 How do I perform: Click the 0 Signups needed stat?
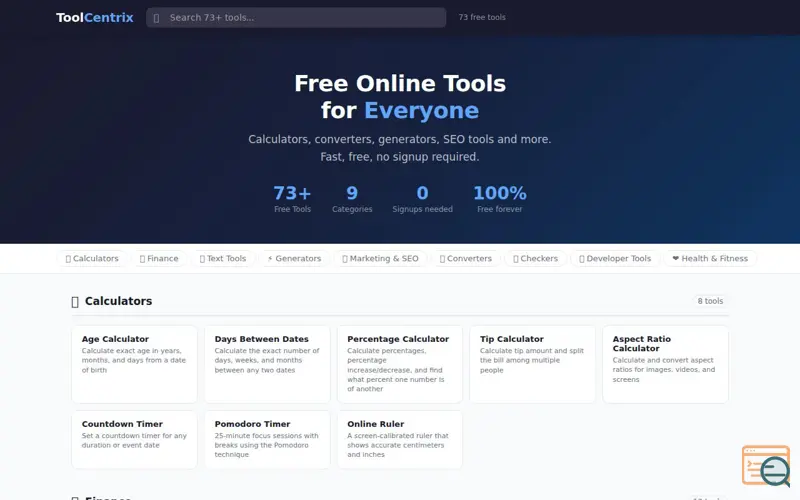tap(422, 198)
